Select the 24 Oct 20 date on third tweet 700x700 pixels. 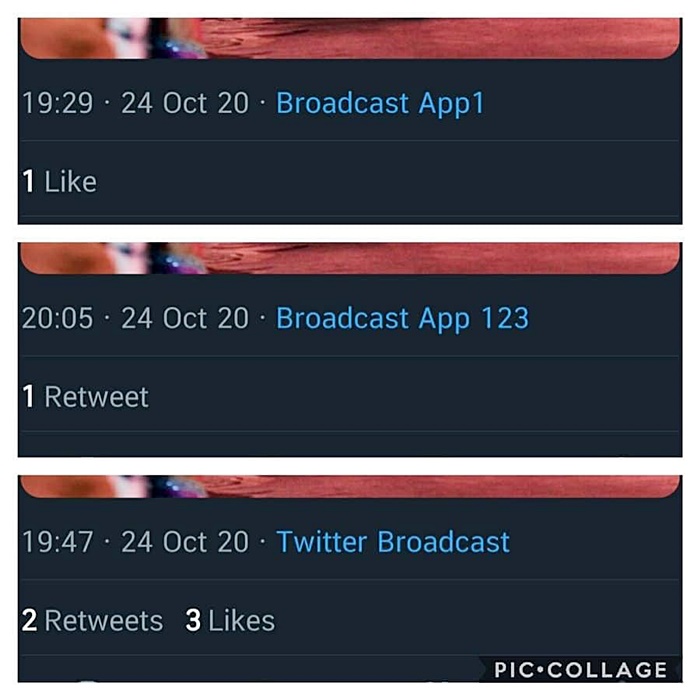coord(185,542)
